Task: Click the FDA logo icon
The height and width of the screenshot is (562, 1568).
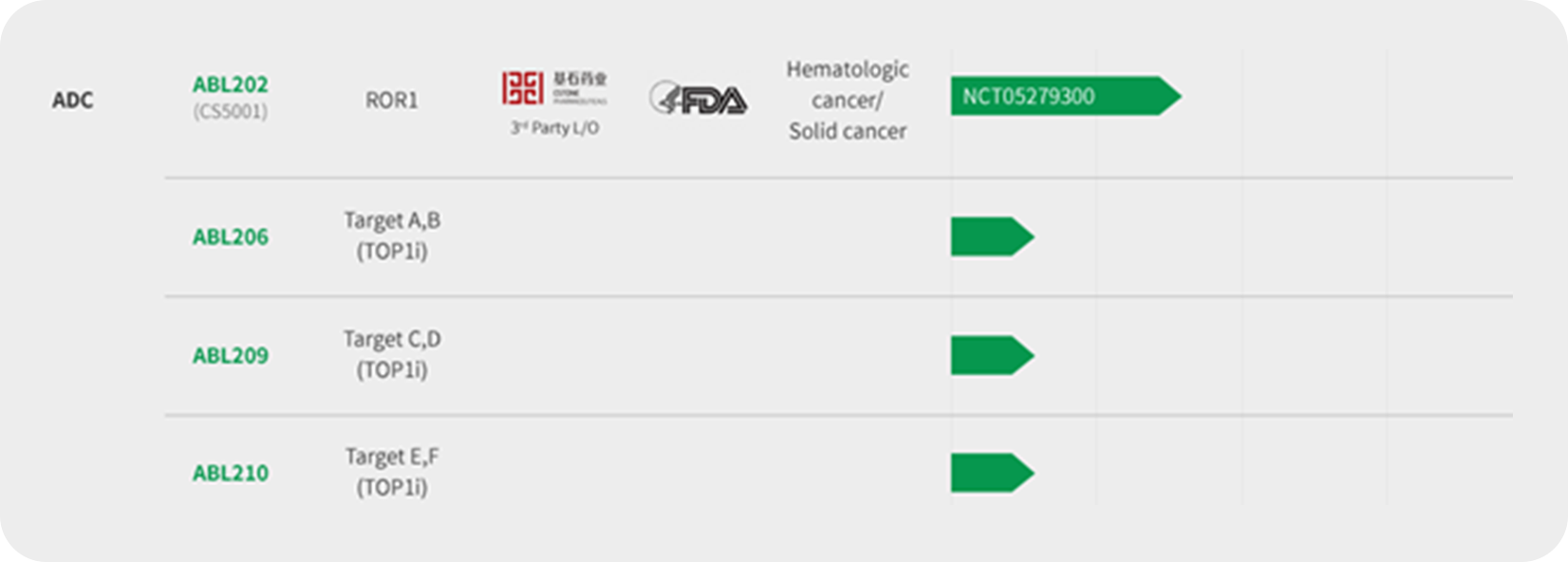Action: point(698,98)
